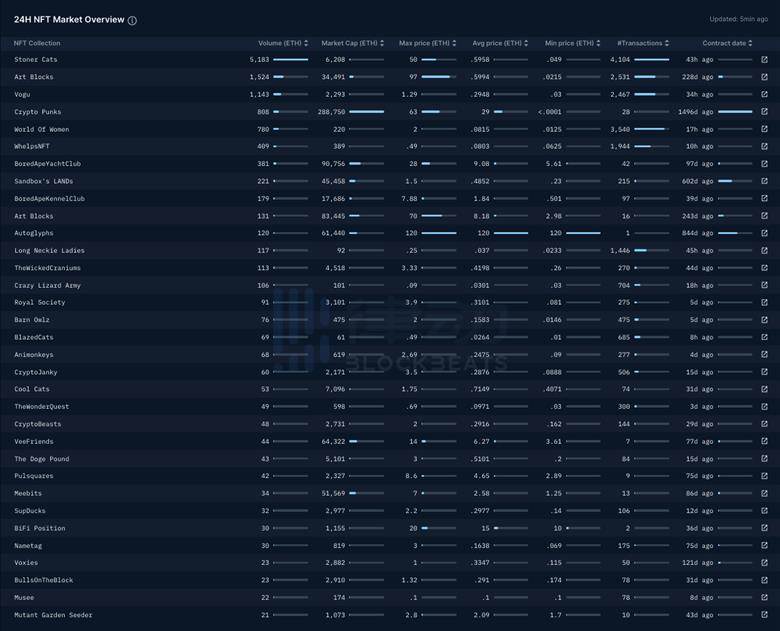
Task: Open external link for Royal Society
Action: click(x=764, y=303)
